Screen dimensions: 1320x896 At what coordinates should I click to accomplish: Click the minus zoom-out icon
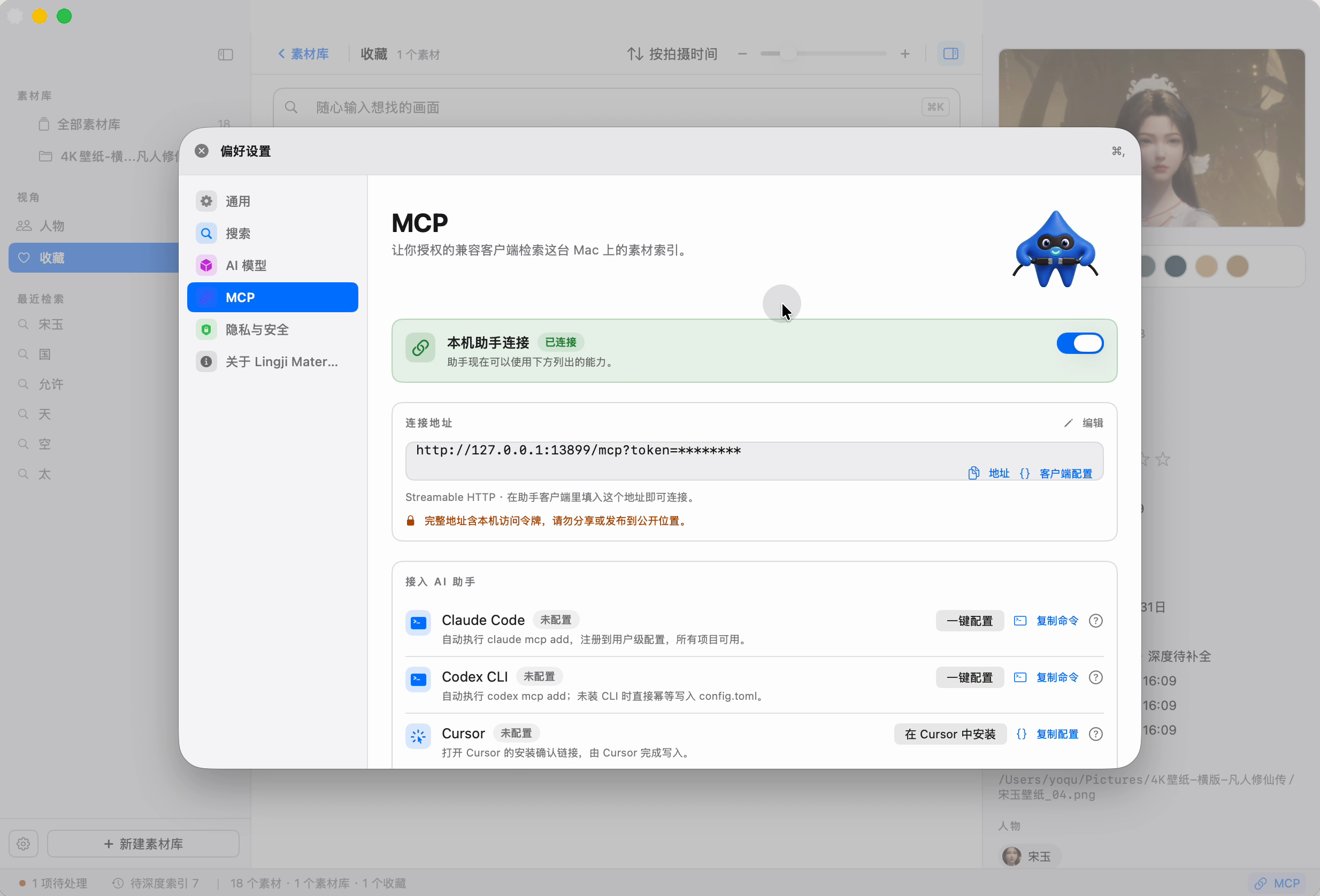point(742,54)
